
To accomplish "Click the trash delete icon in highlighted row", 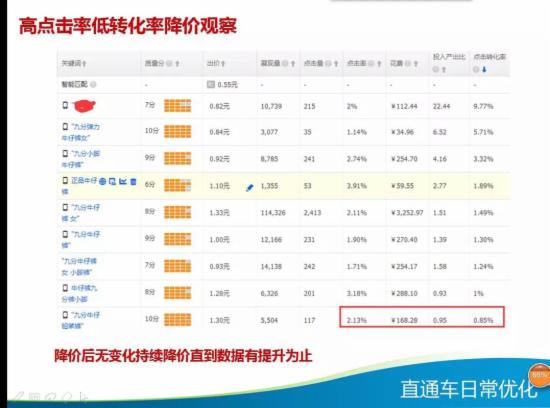I will coord(133,181).
